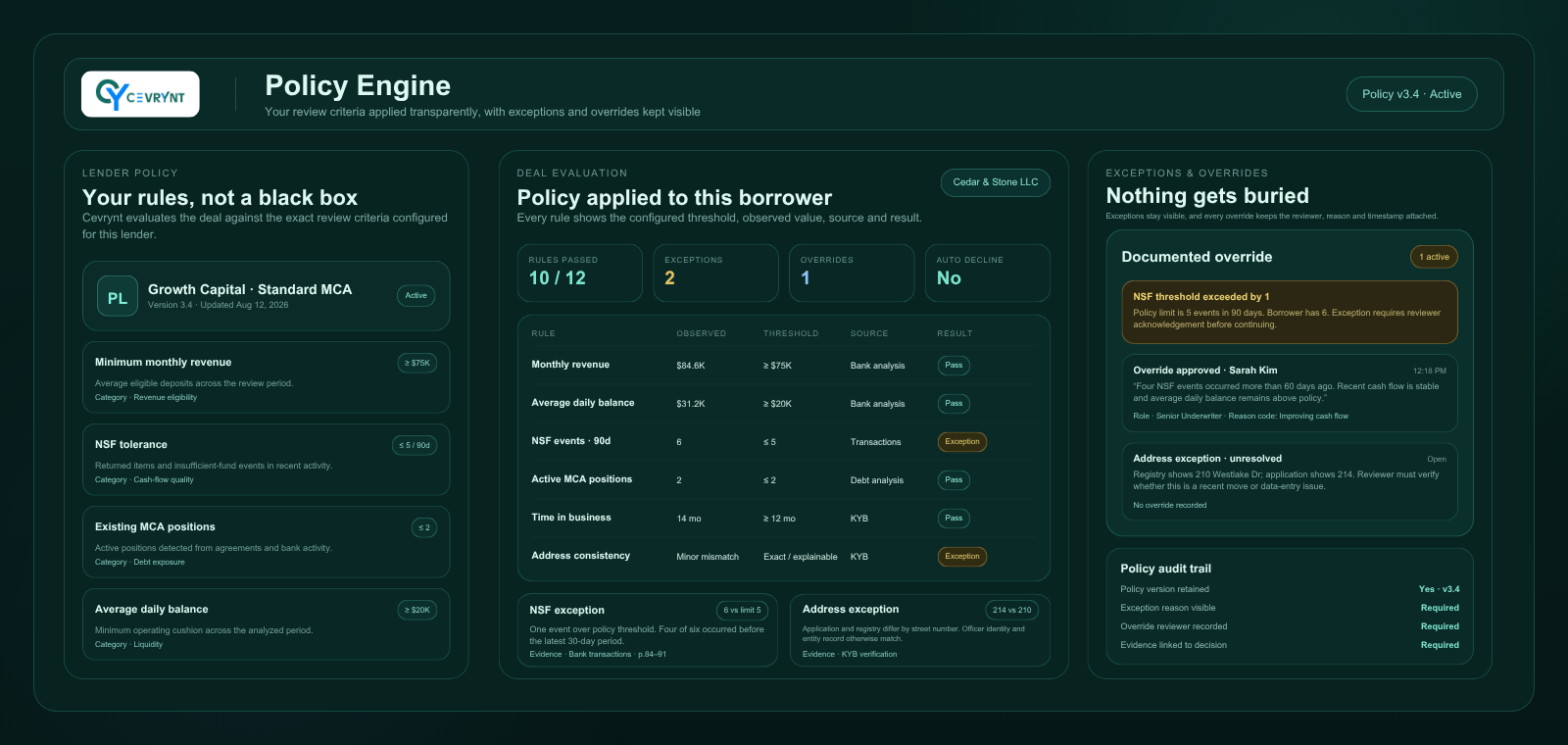Click the Active badge on Growth Capital card
Image resolution: width=1568 pixels, height=745 pixels.
point(416,296)
